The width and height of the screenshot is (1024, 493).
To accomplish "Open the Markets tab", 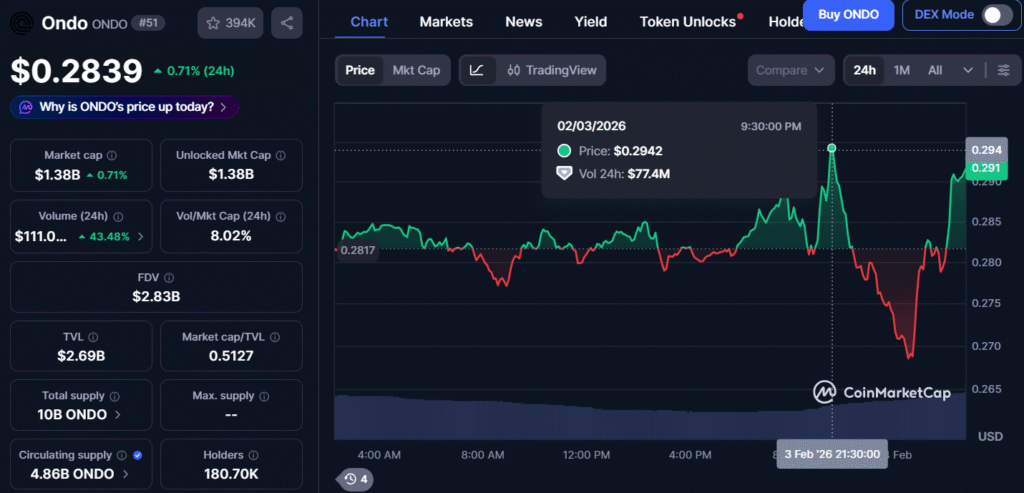I will click(x=446, y=22).
